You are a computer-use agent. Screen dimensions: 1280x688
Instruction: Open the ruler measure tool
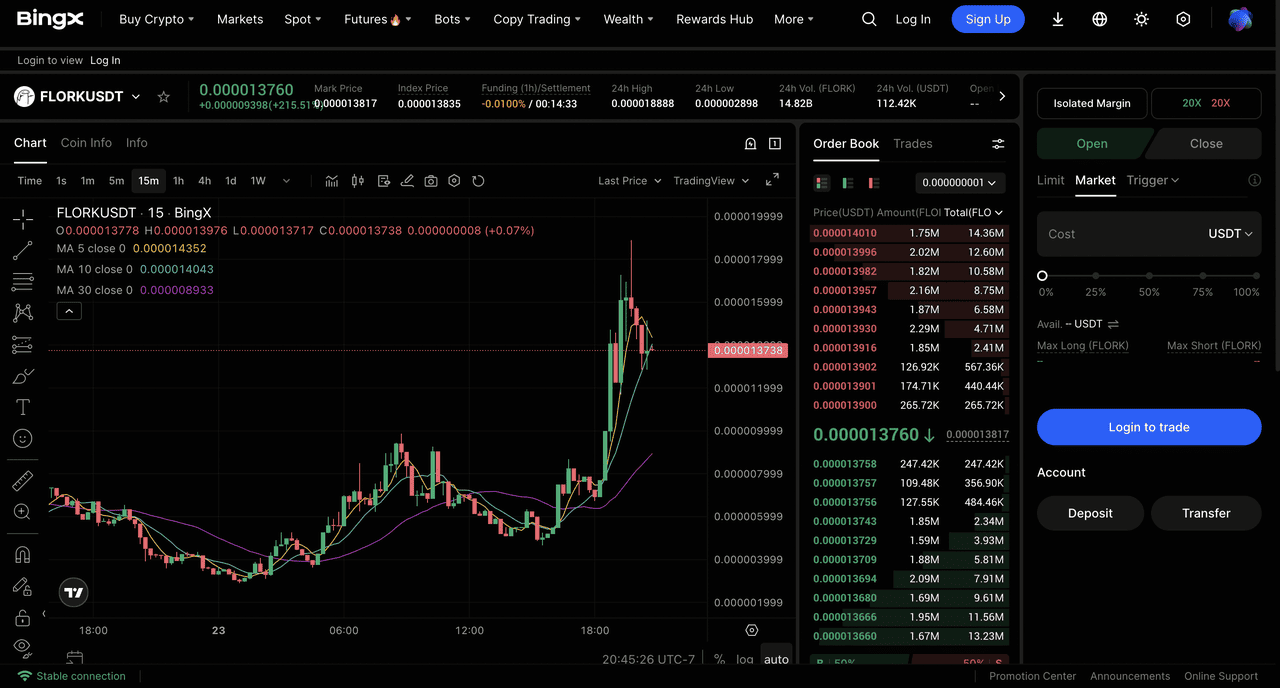(x=22, y=481)
